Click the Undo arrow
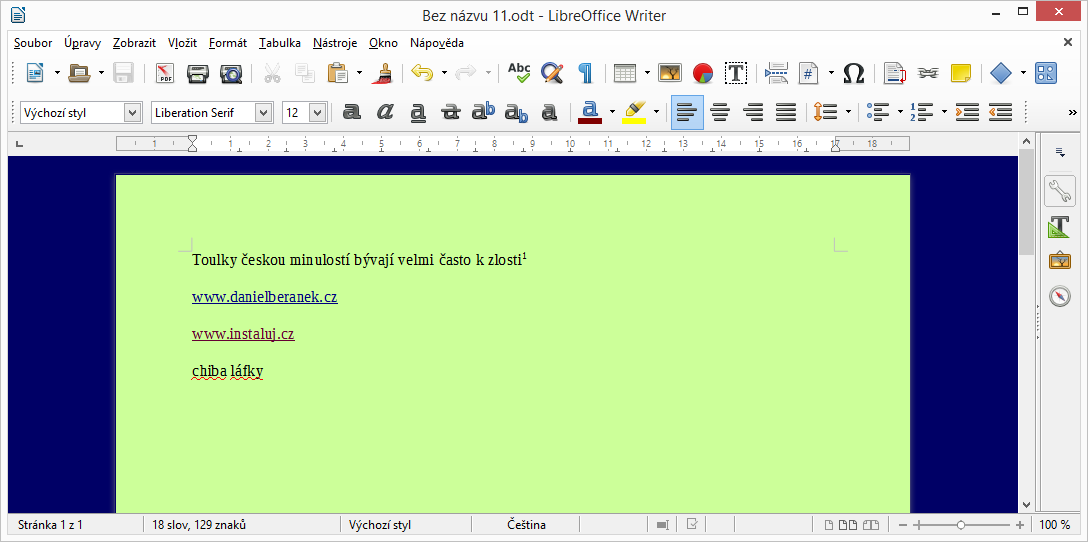1088x542 pixels. (x=422, y=72)
